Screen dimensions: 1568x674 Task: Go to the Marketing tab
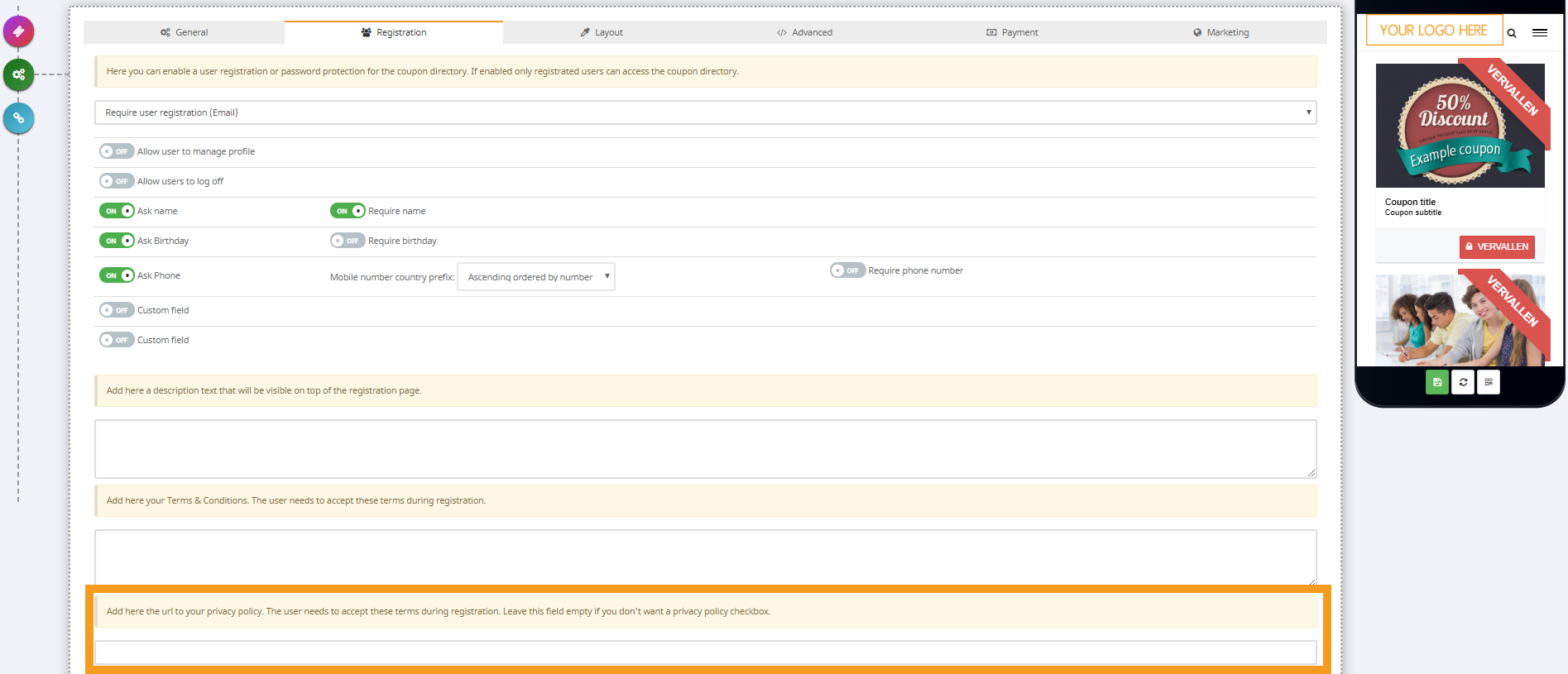click(x=1220, y=32)
